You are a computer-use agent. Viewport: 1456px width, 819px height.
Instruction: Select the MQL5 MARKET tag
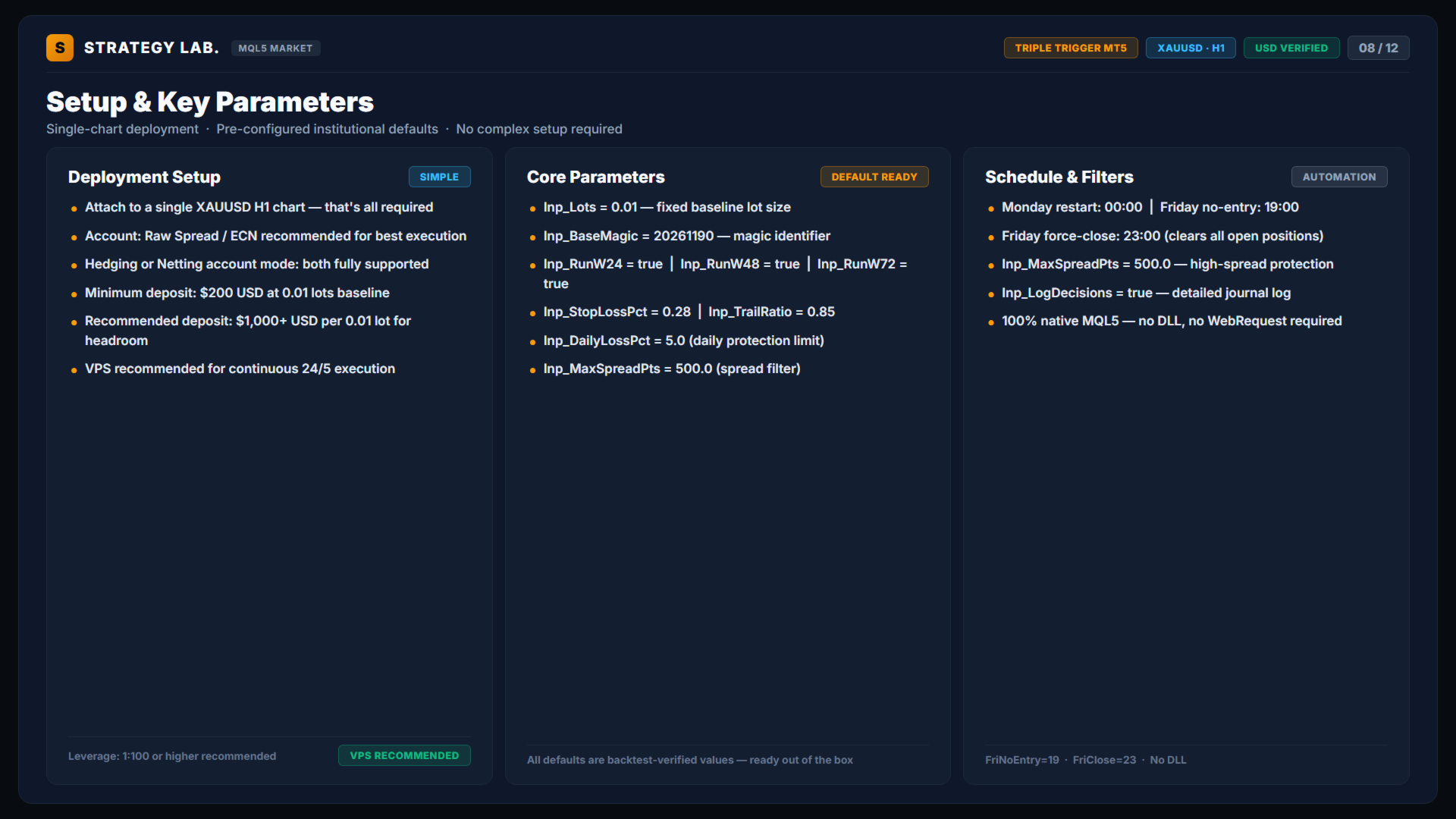click(x=275, y=48)
